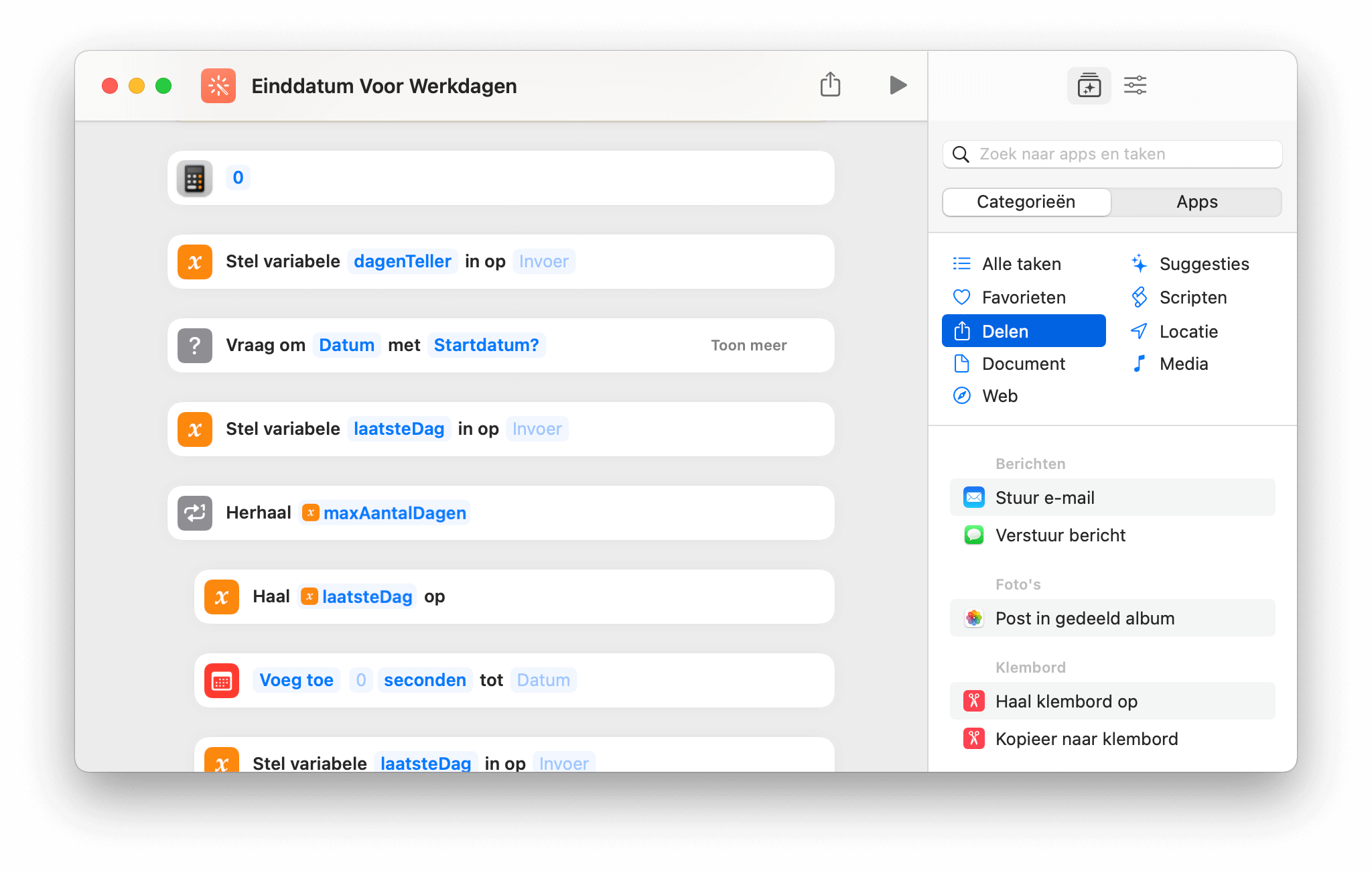Screen dimensions: 1372x871
Task: Change the Voeg toe operation token
Action: (296, 680)
